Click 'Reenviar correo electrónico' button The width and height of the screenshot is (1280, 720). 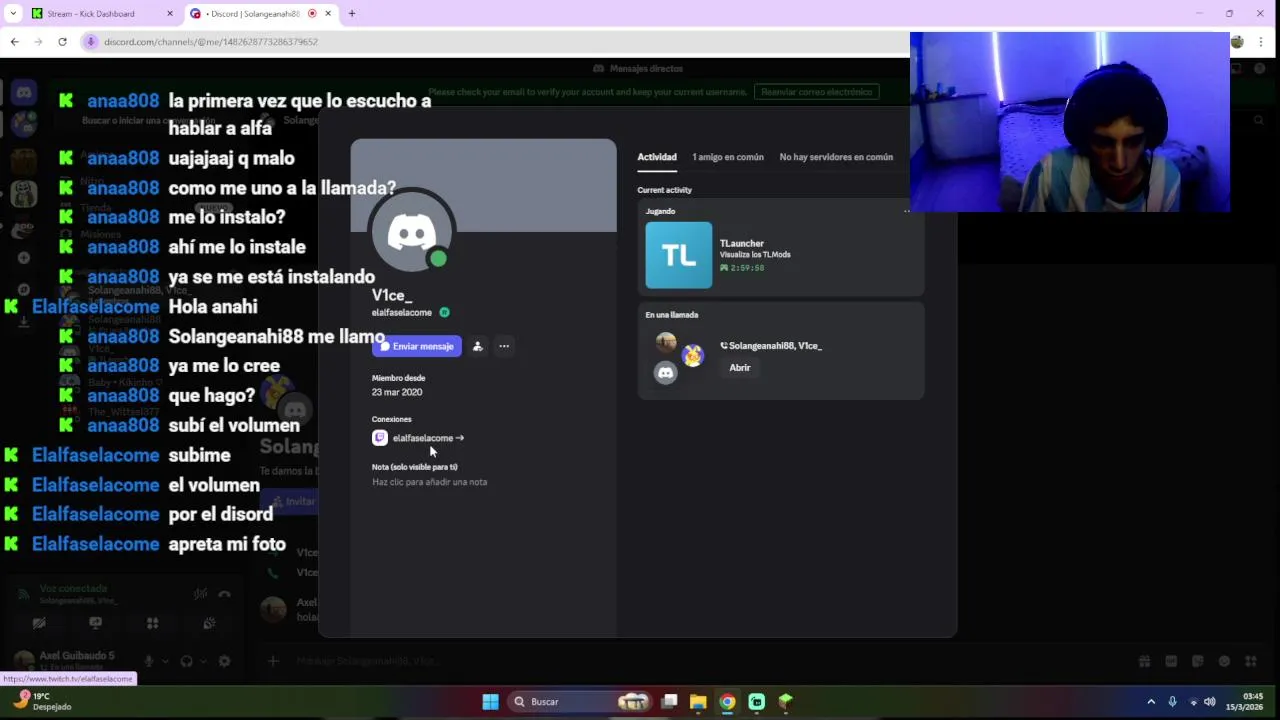[x=817, y=92]
